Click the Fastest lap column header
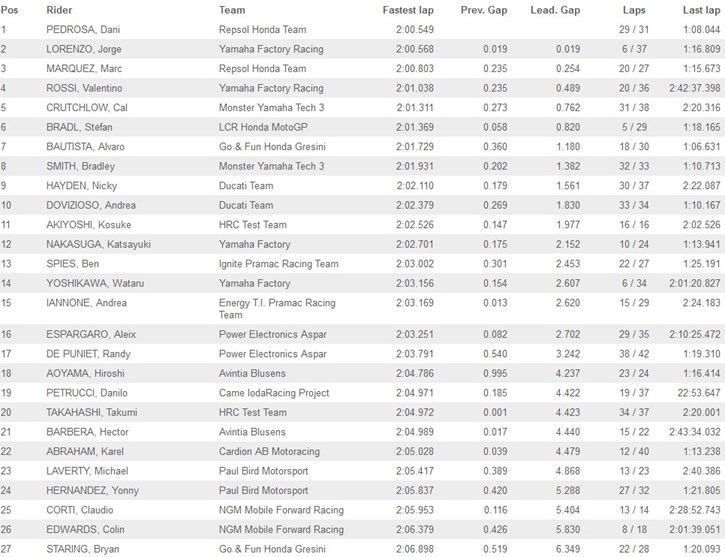The width and height of the screenshot is (725, 557). [x=408, y=10]
